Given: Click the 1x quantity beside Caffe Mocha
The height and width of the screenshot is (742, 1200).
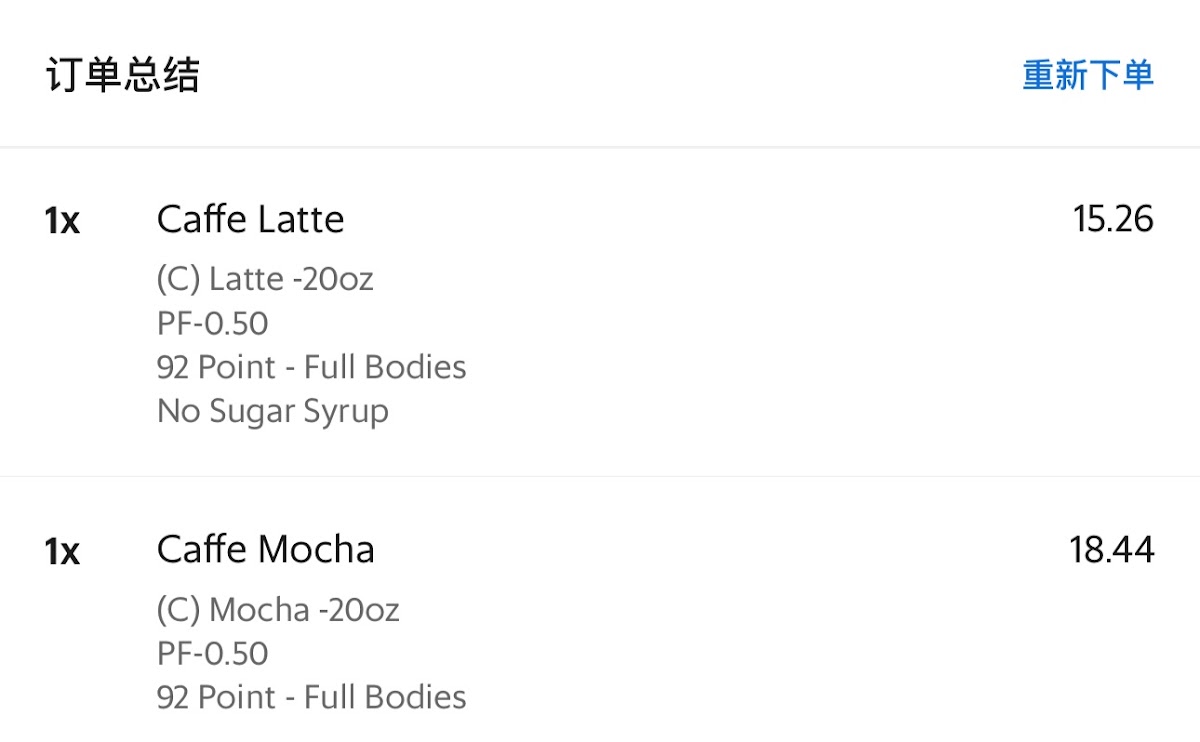Looking at the screenshot, I should click(x=62, y=551).
